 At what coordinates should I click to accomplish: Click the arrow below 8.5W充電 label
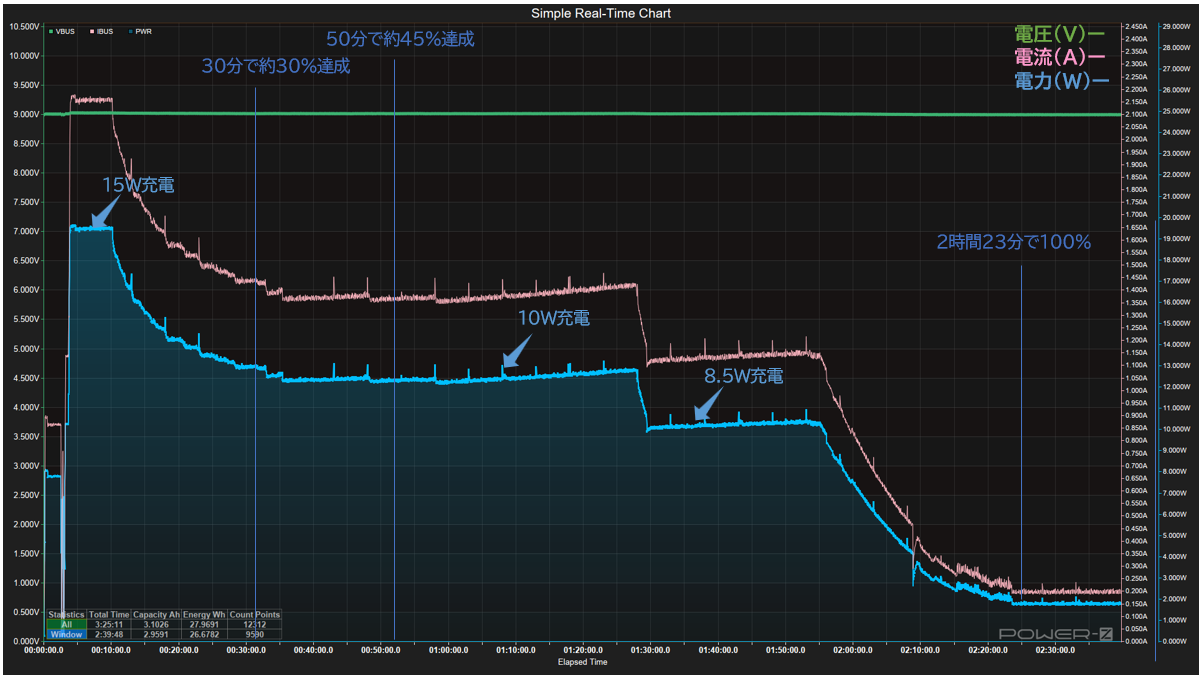click(709, 404)
